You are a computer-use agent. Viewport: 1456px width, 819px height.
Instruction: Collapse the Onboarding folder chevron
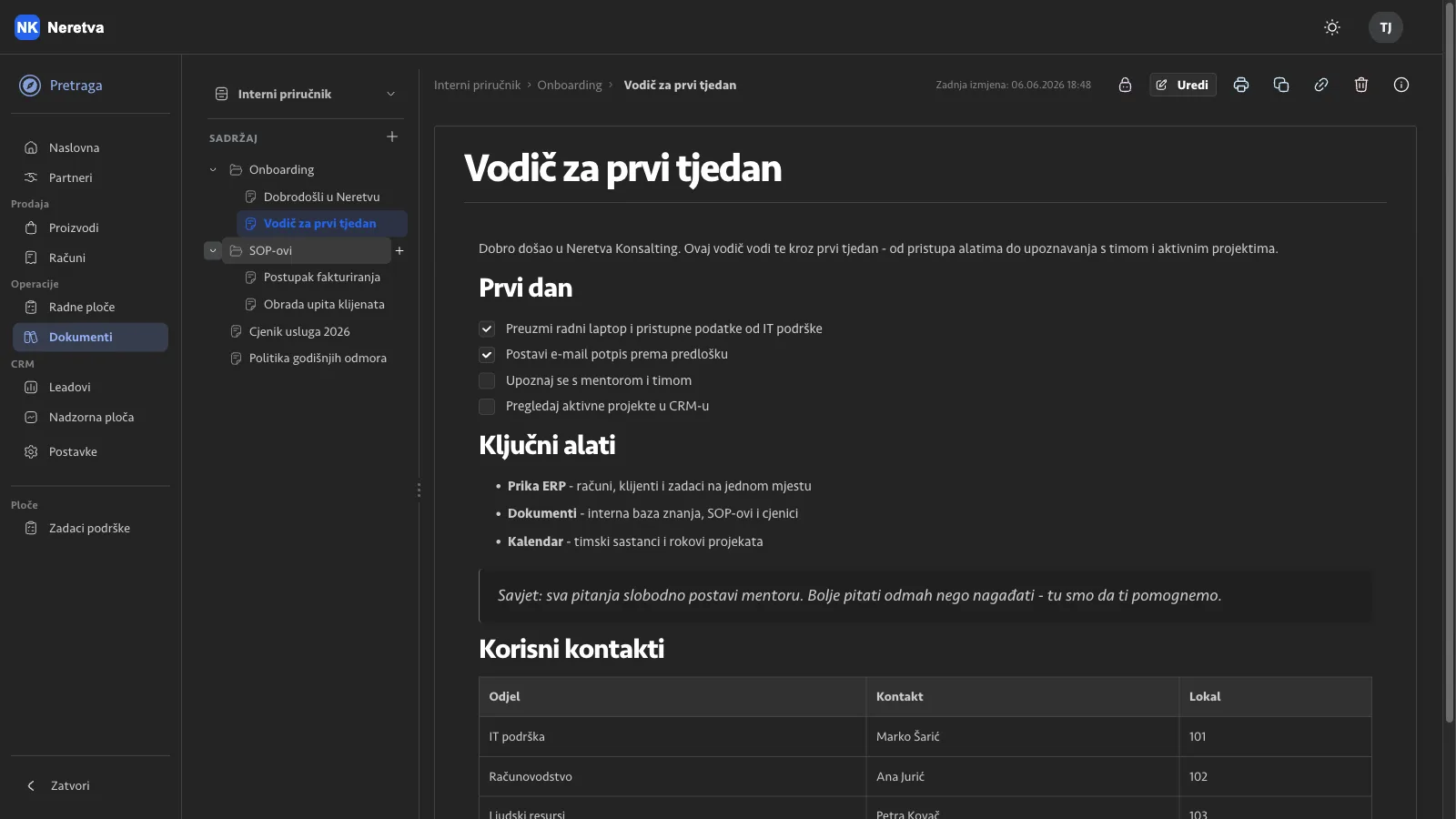point(213,169)
